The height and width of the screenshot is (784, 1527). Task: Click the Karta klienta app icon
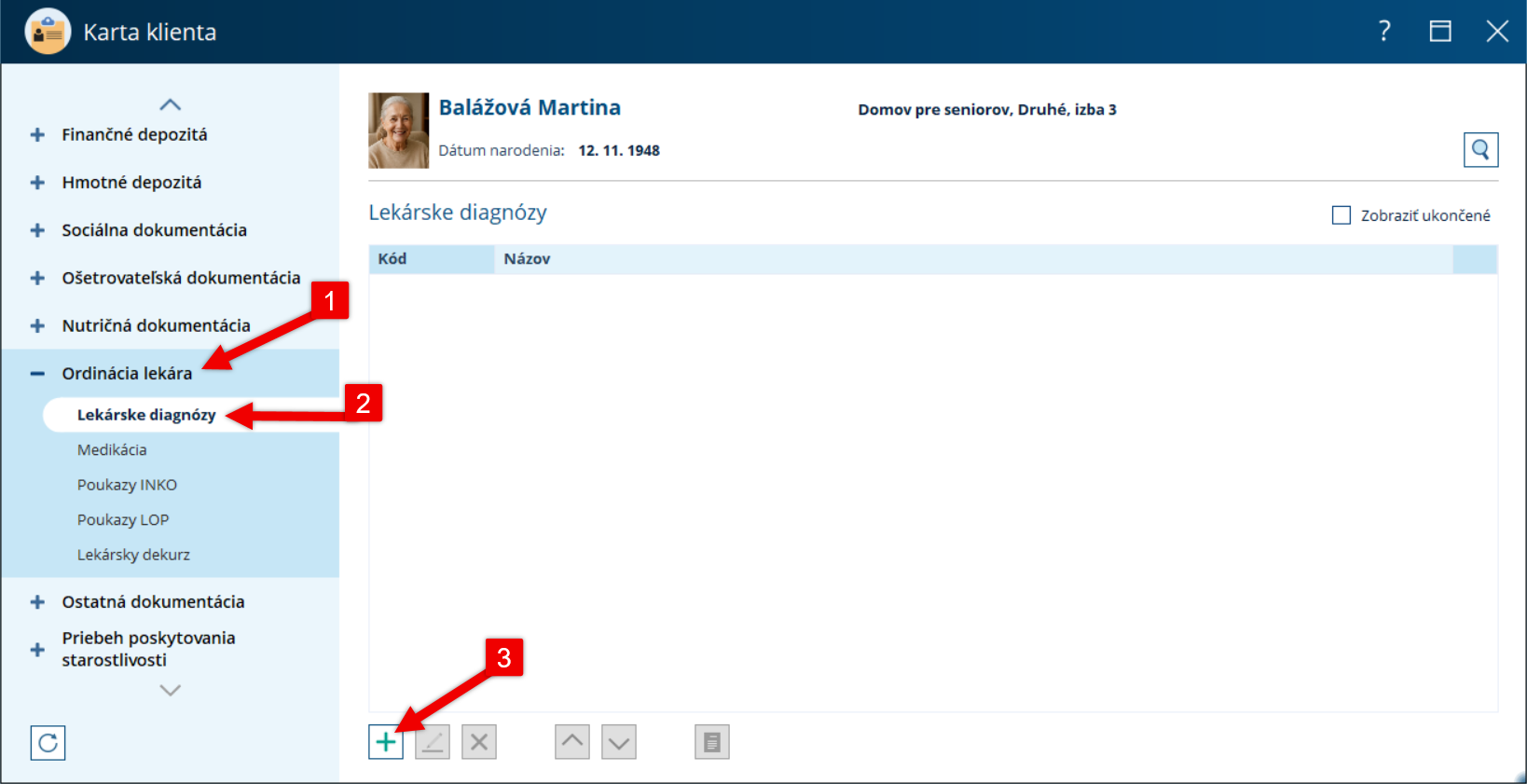pos(48,32)
